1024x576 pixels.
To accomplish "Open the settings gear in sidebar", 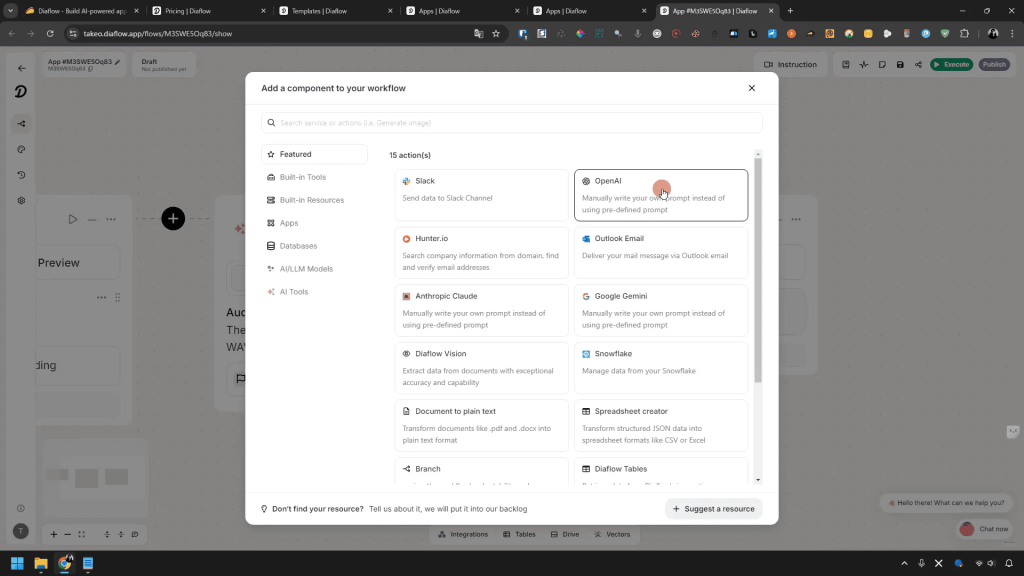I will 21,200.
